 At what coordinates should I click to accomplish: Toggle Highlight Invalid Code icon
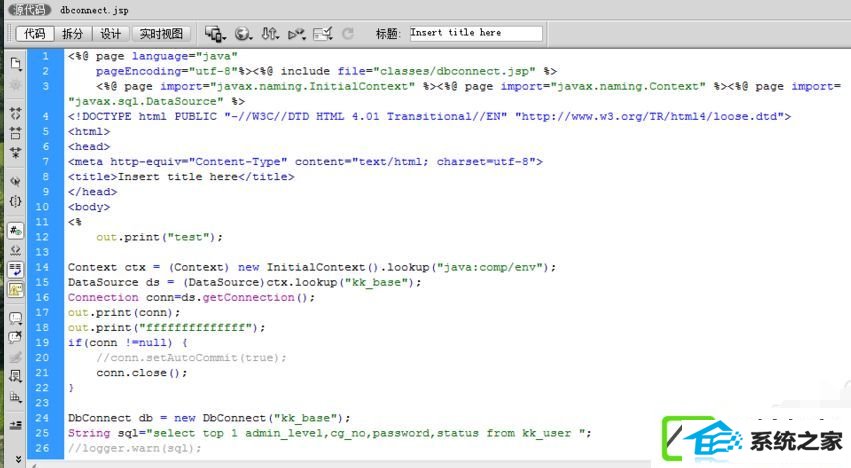pos(16,250)
